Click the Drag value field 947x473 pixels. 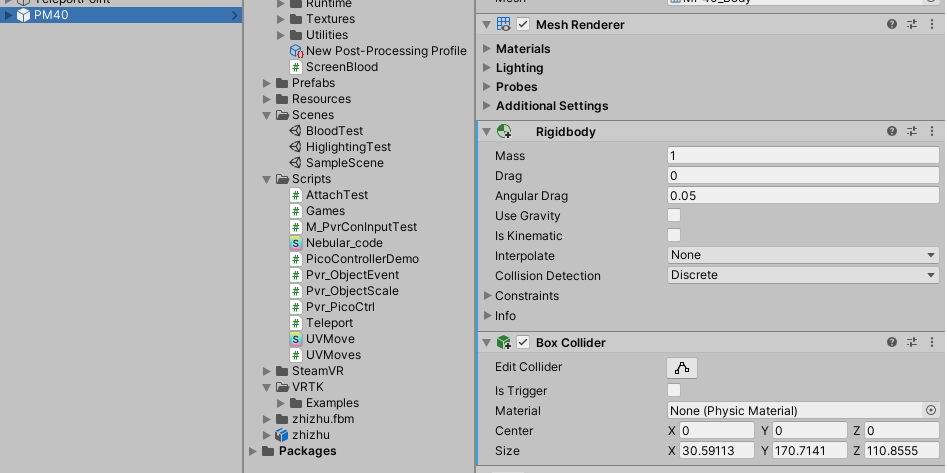pos(803,175)
